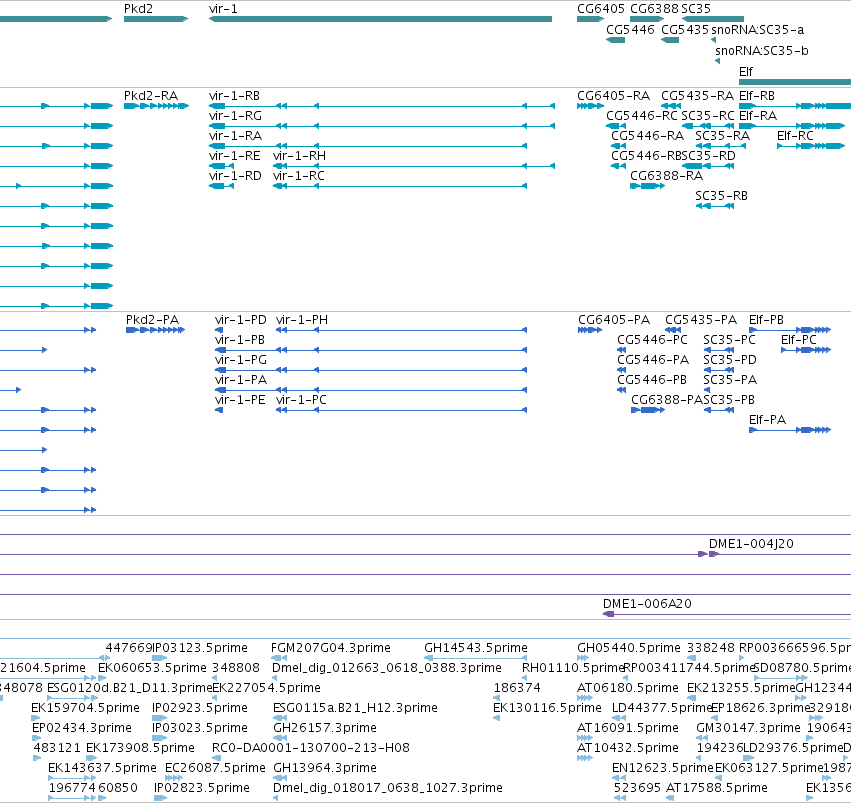The width and height of the screenshot is (851, 803).
Task: Select protein label Elf-PC
Action: pyautogui.click(x=799, y=340)
